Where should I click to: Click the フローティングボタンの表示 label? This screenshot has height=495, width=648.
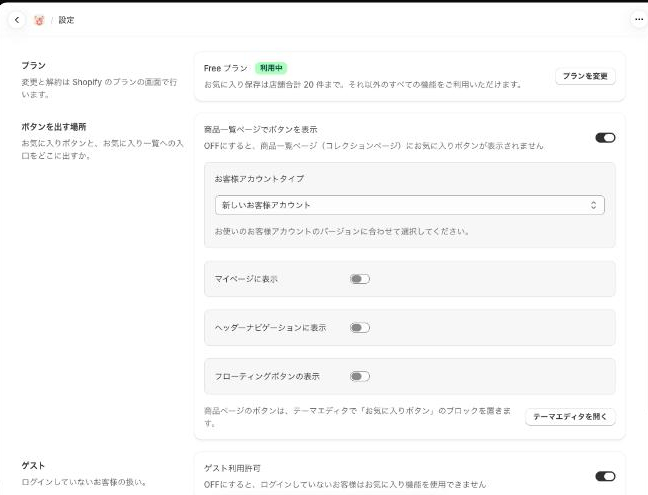(x=267, y=376)
